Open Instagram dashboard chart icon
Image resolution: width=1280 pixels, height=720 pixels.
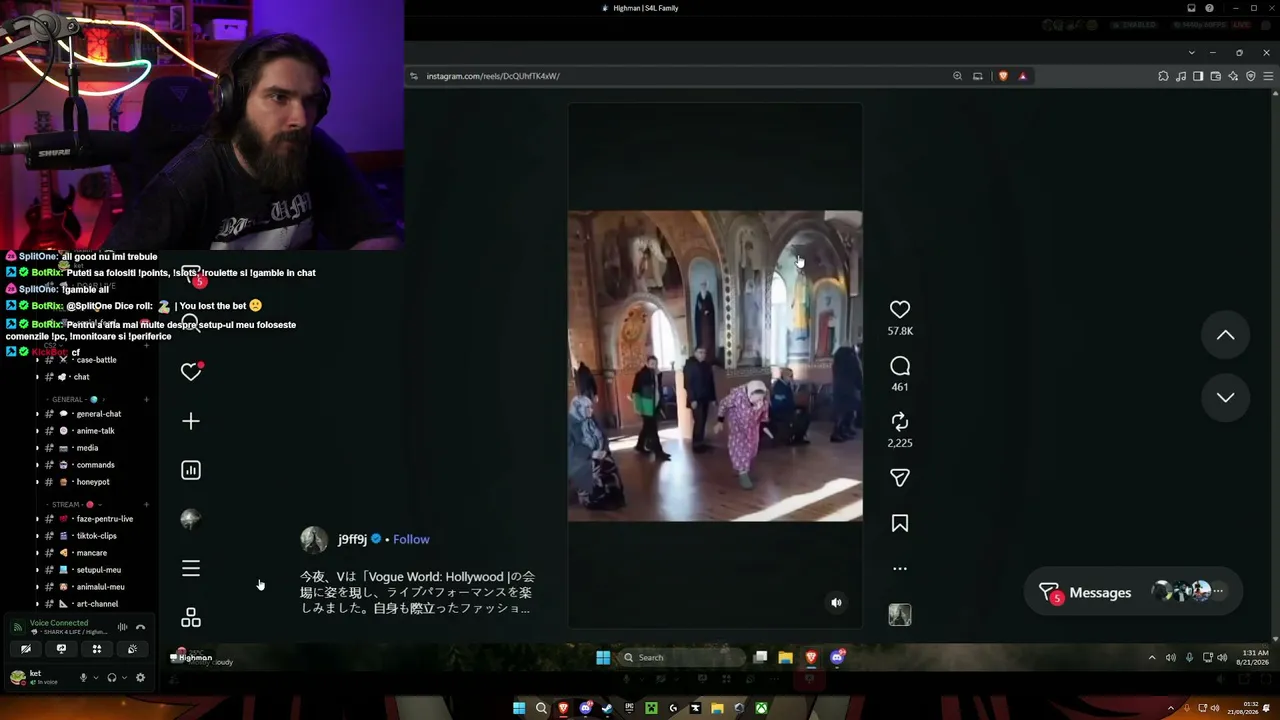point(191,470)
